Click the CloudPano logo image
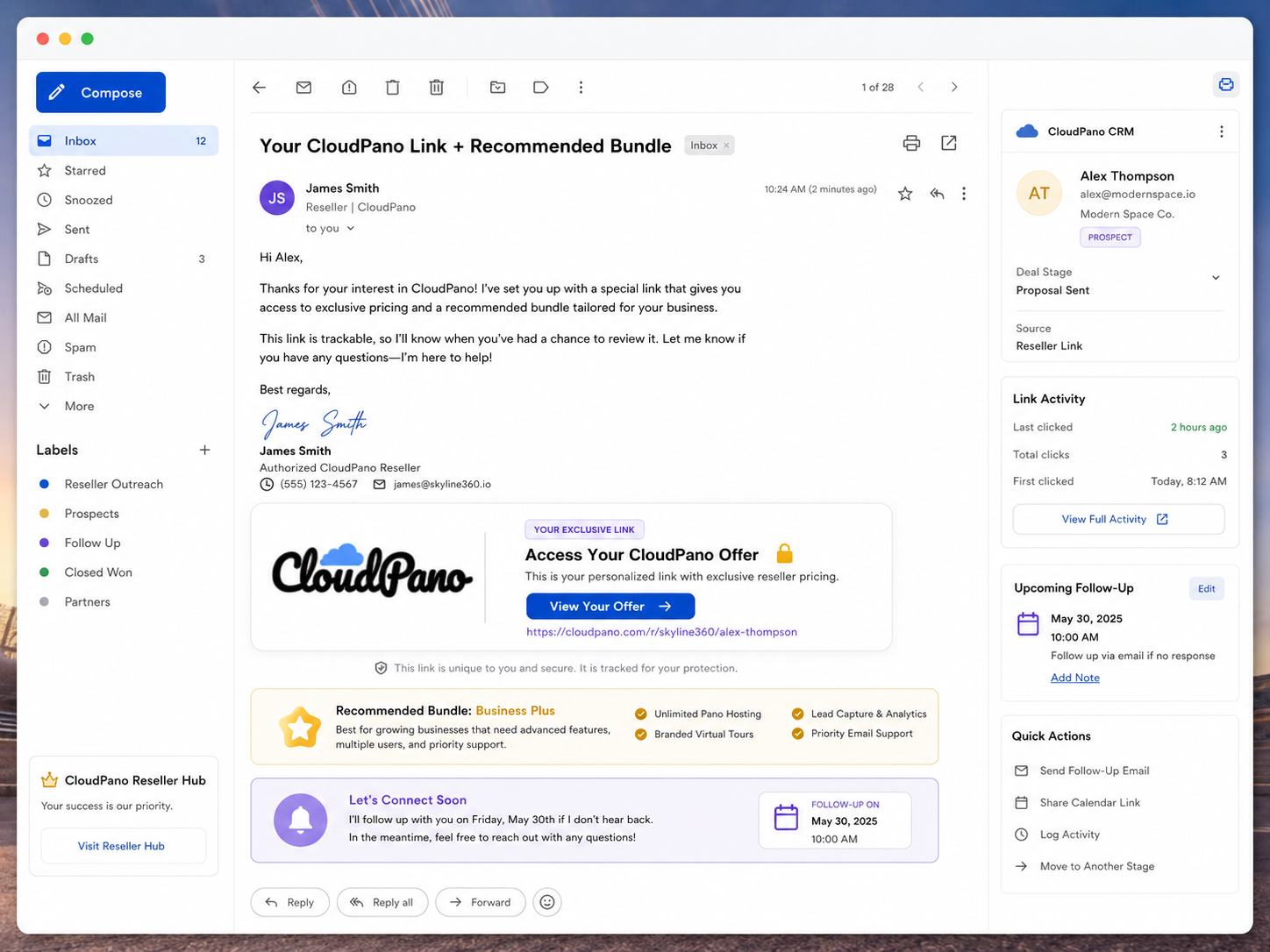The width and height of the screenshot is (1270, 952). [372, 572]
